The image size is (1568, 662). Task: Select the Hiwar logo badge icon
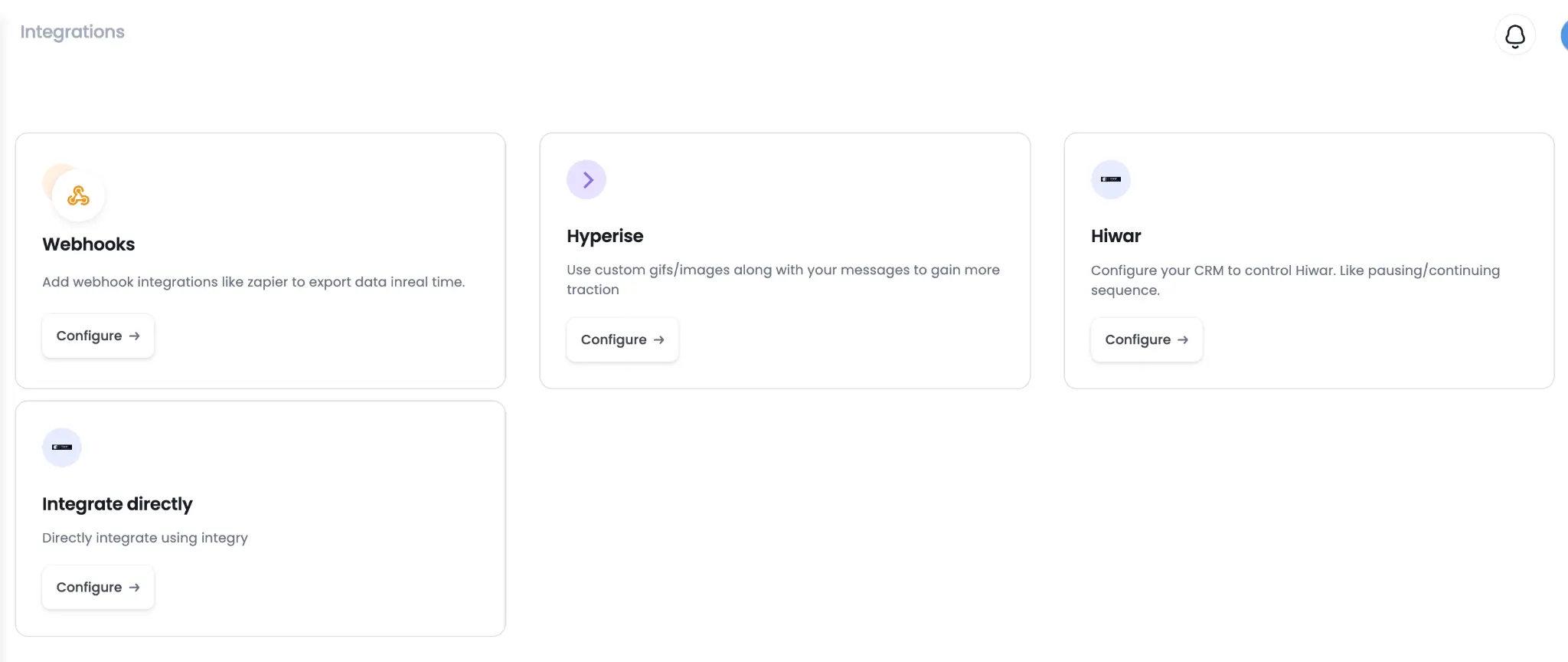(1111, 179)
